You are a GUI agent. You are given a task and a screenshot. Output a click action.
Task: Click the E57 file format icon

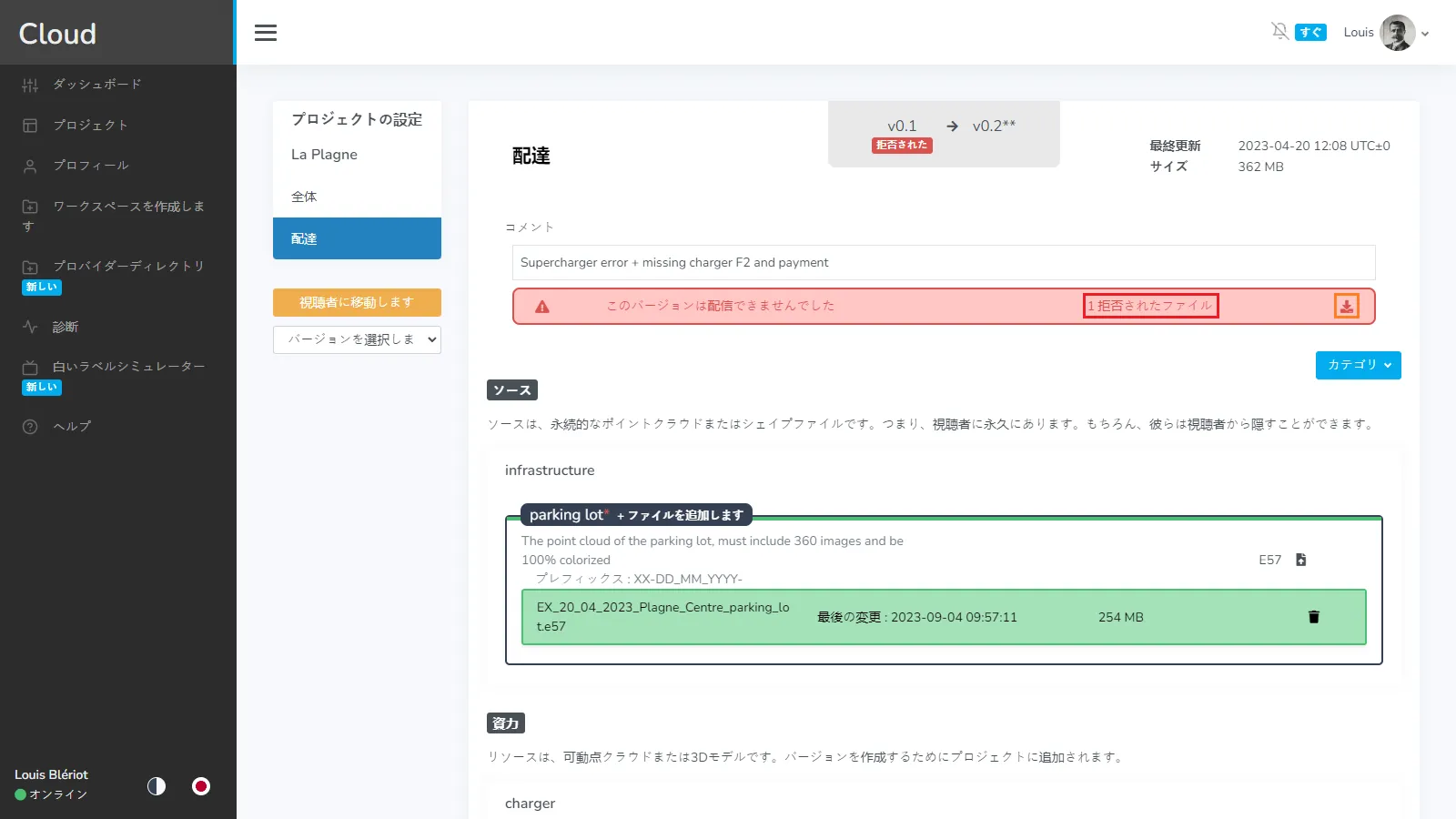(1300, 560)
